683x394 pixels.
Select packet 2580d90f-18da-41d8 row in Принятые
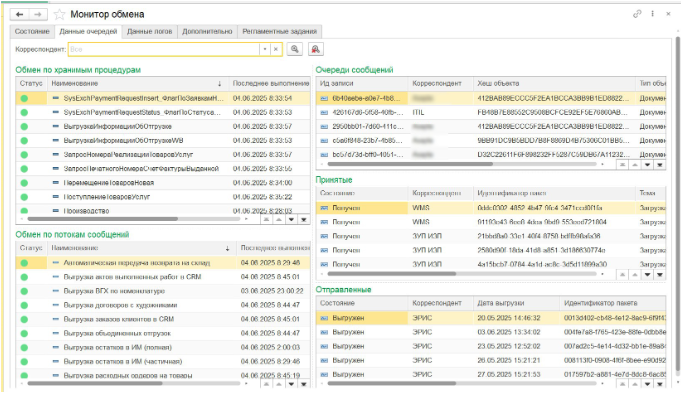(491, 250)
